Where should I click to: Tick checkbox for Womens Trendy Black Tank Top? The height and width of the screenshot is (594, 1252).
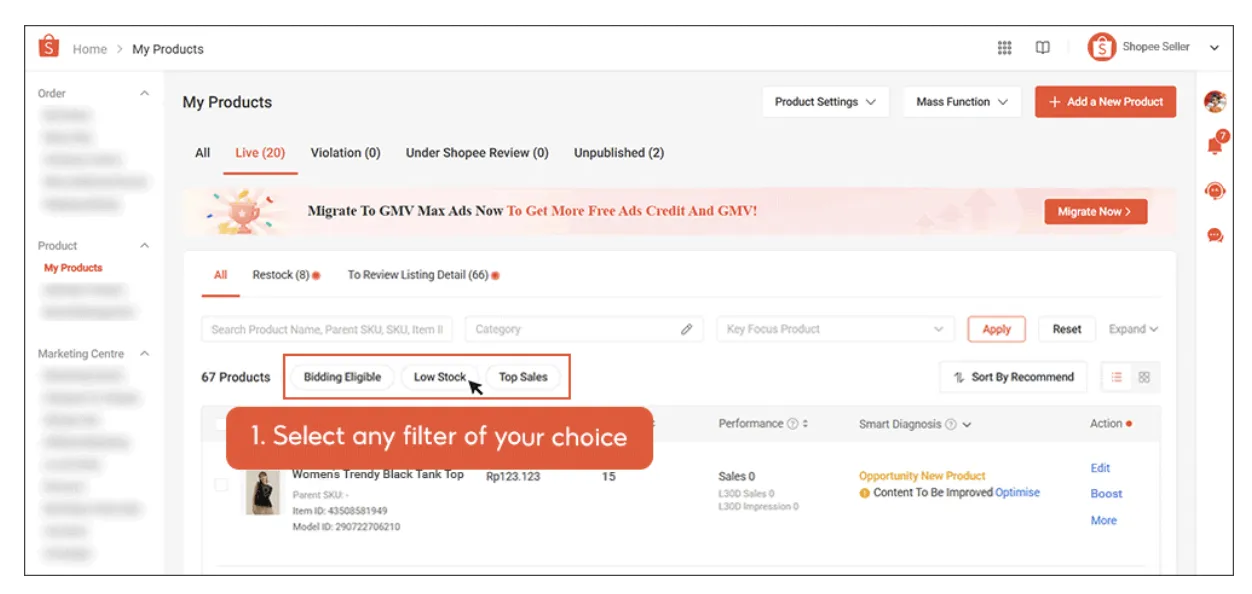tap(221, 485)
